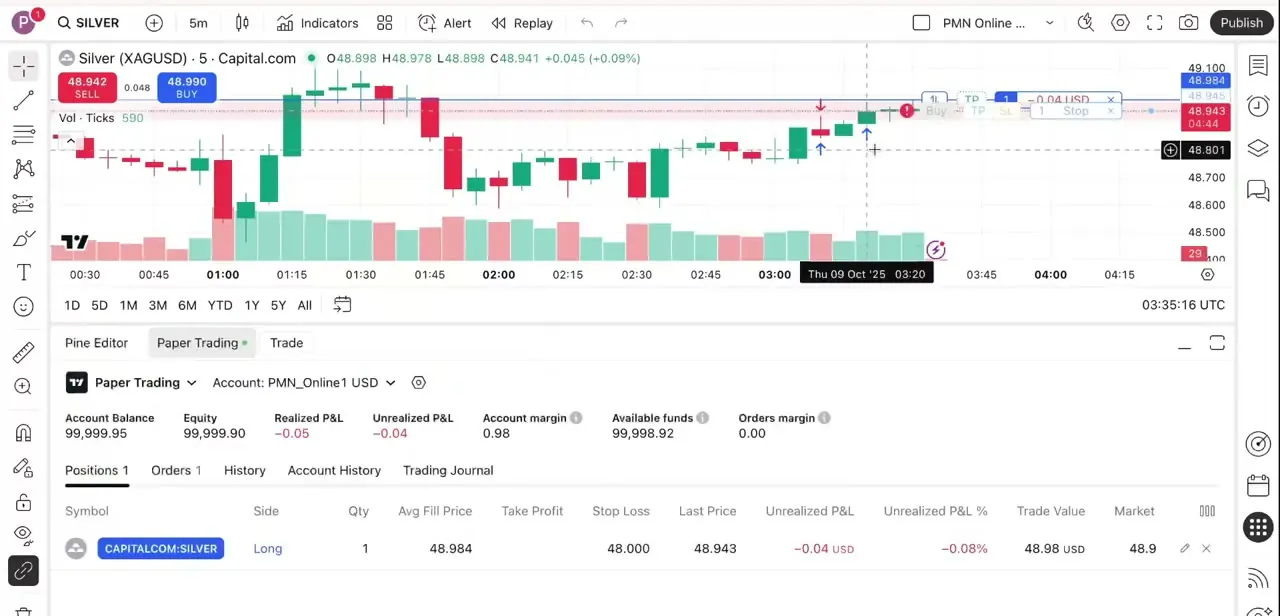The image size is (1280, 616).
Task: Open chart settings hexagon icon
Action: [x=1120, y=23]
